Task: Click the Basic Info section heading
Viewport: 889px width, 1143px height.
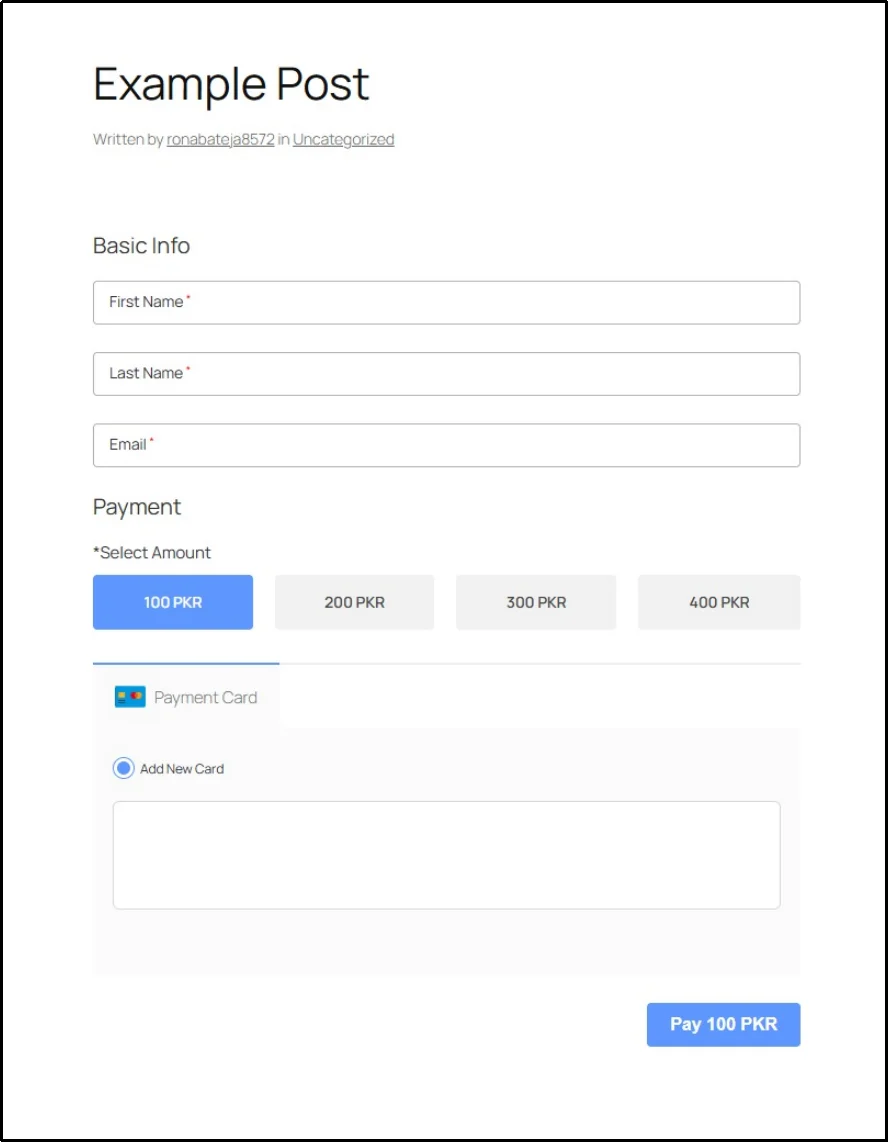Action: (x=141, y=245)
